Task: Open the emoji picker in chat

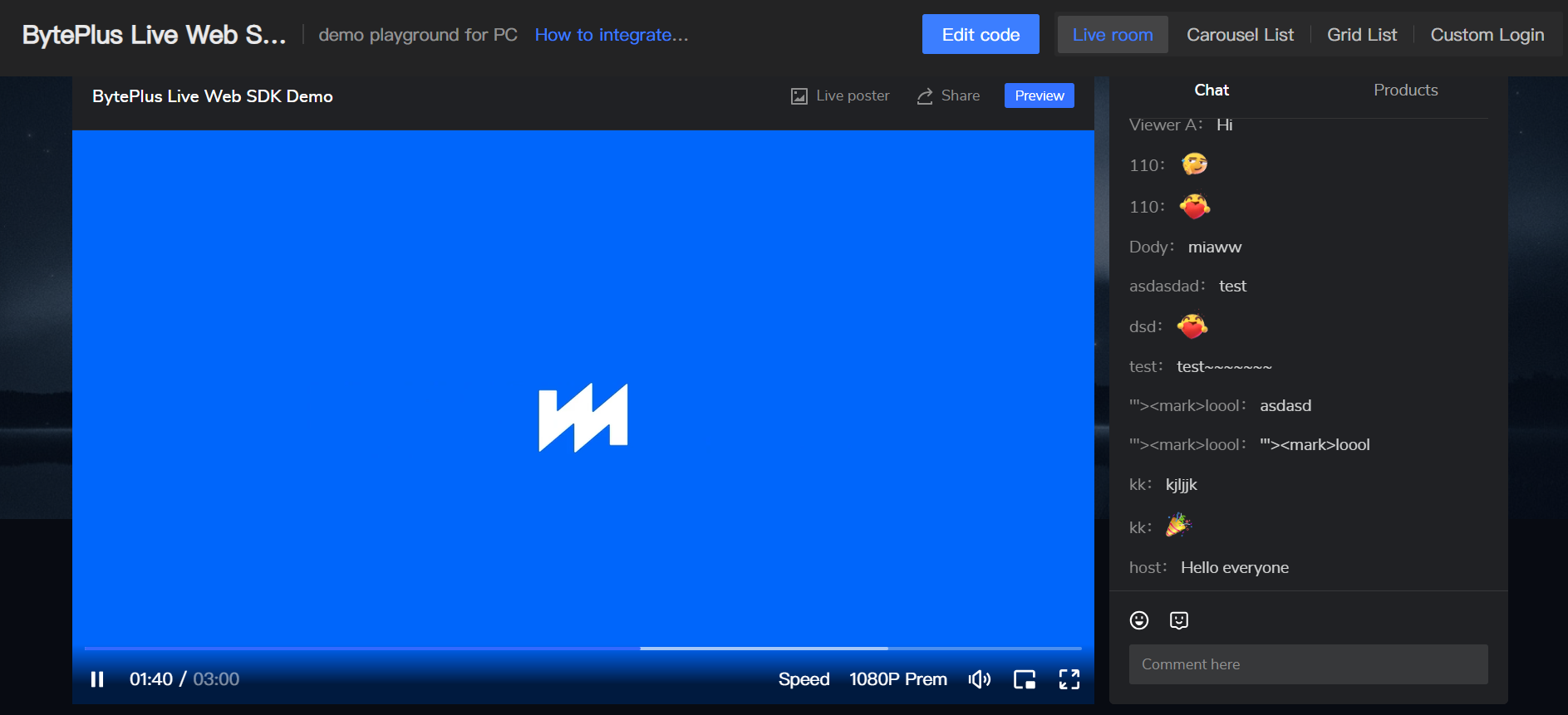Action: coord(1139,620)
